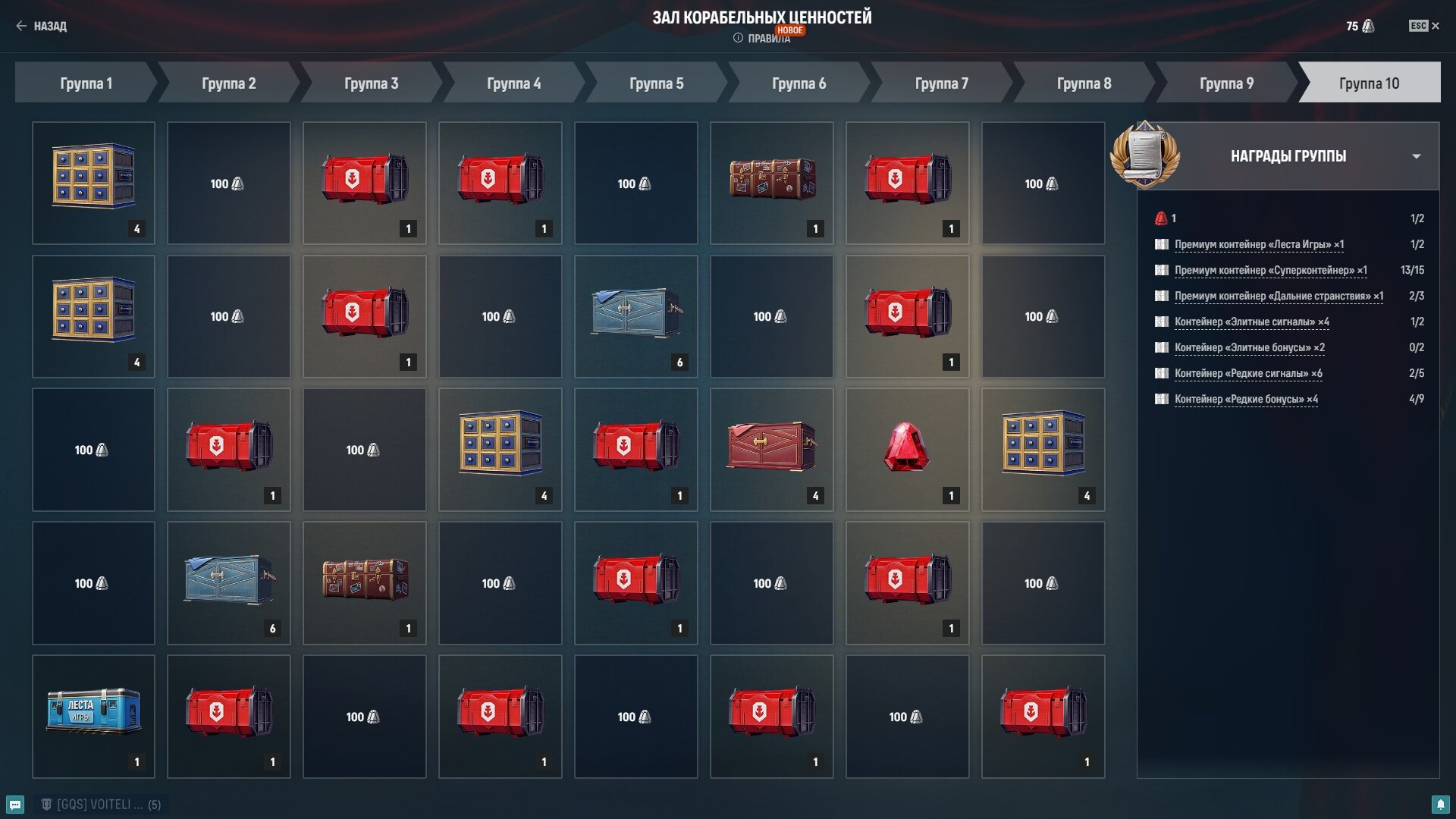The width and height of the screenshot is (1456, 819).
Task: Click the token currency icon showing 75
Action: pyautogui.click(x=1368, y=26)
